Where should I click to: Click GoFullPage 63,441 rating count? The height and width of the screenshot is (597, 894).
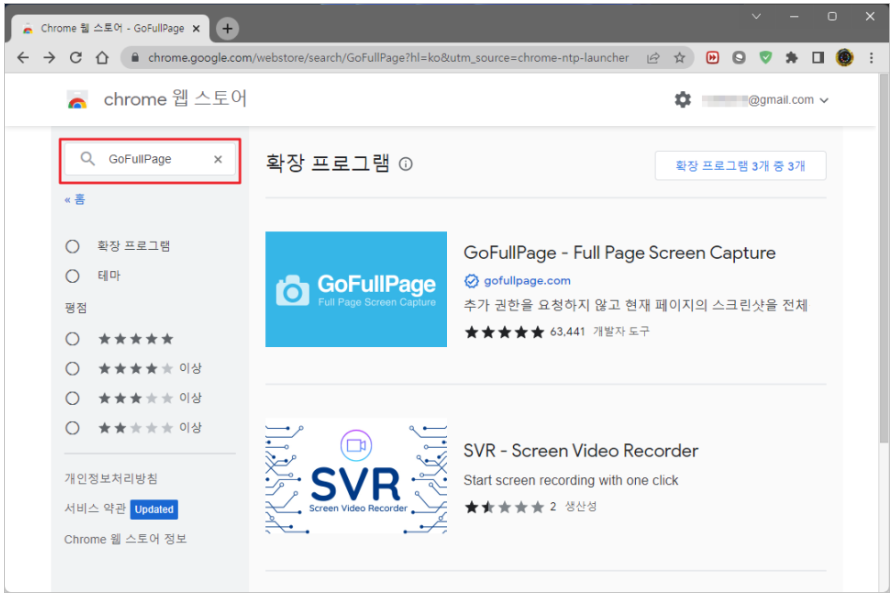click(x=567, y=332)
